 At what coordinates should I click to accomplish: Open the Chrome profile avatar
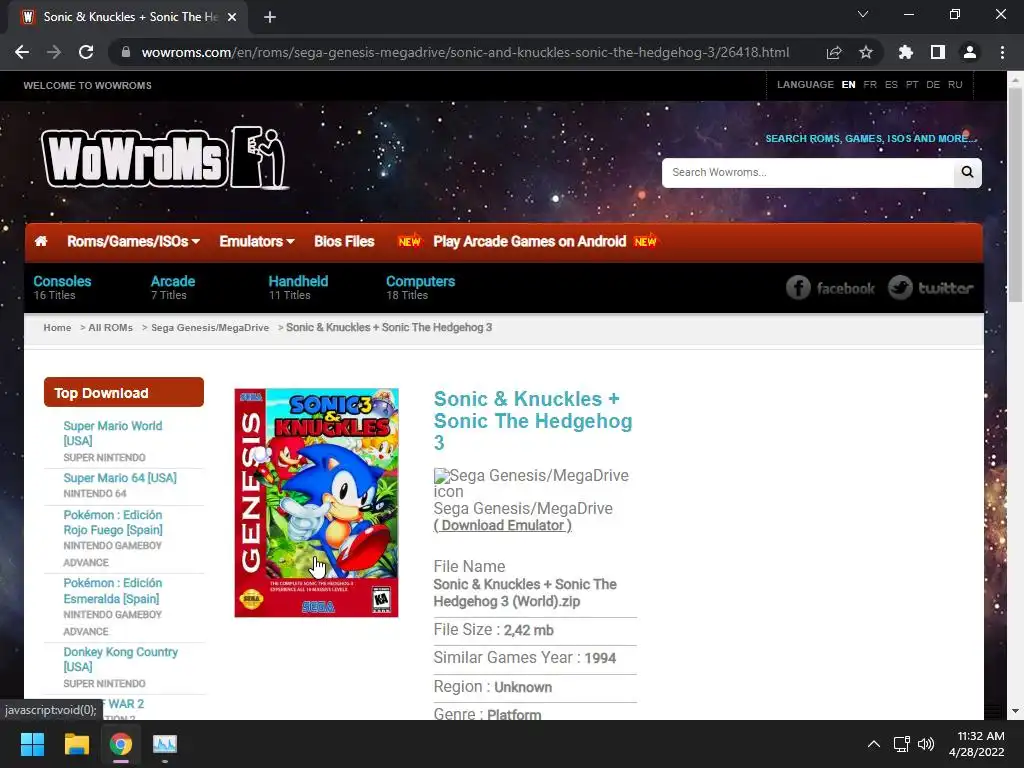[970, 52]
